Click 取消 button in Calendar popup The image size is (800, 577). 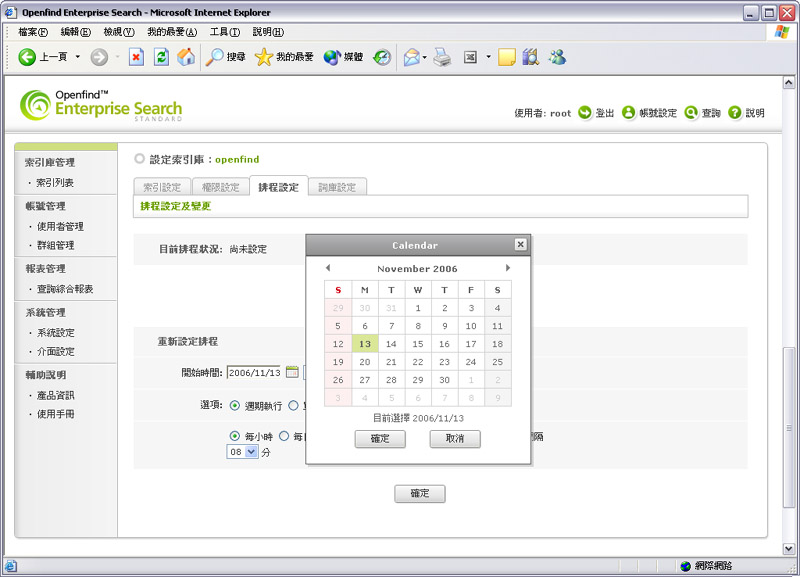455,439
